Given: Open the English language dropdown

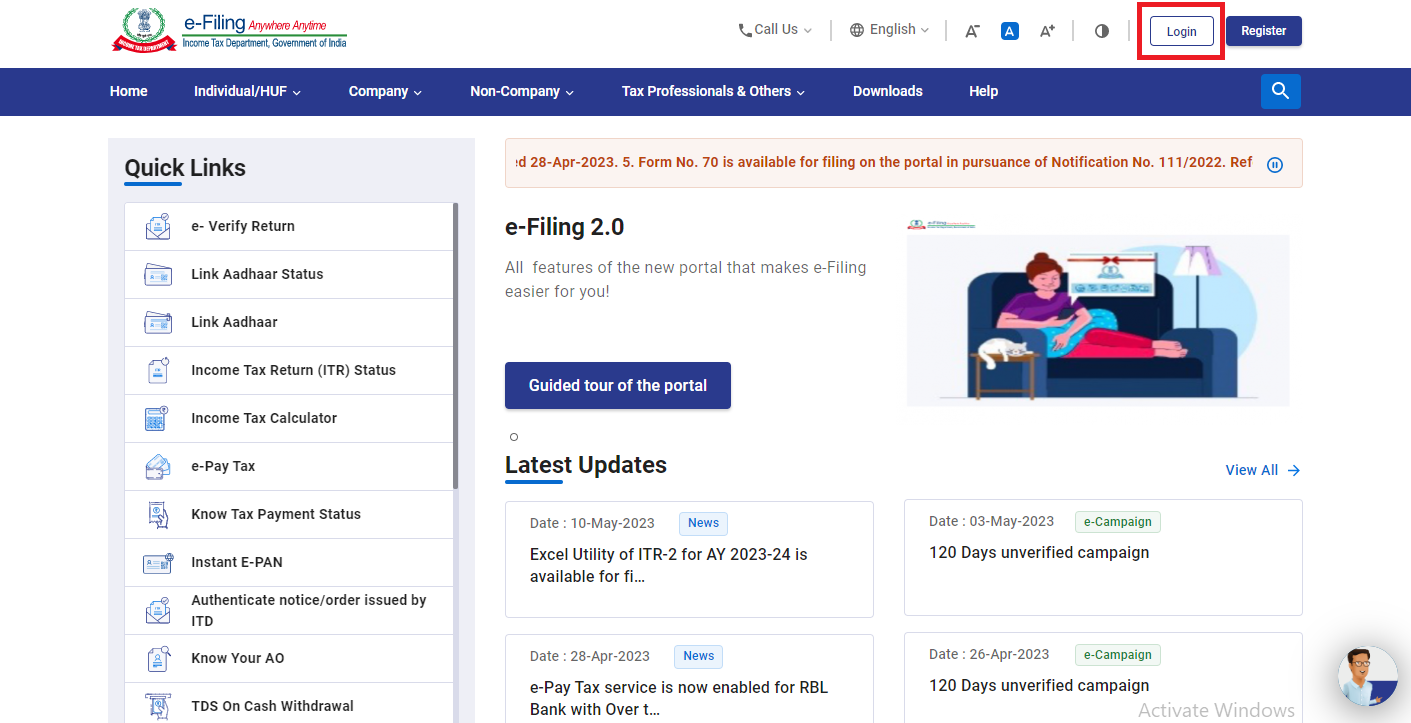Looking at the screenshot, I should (889, 30).
